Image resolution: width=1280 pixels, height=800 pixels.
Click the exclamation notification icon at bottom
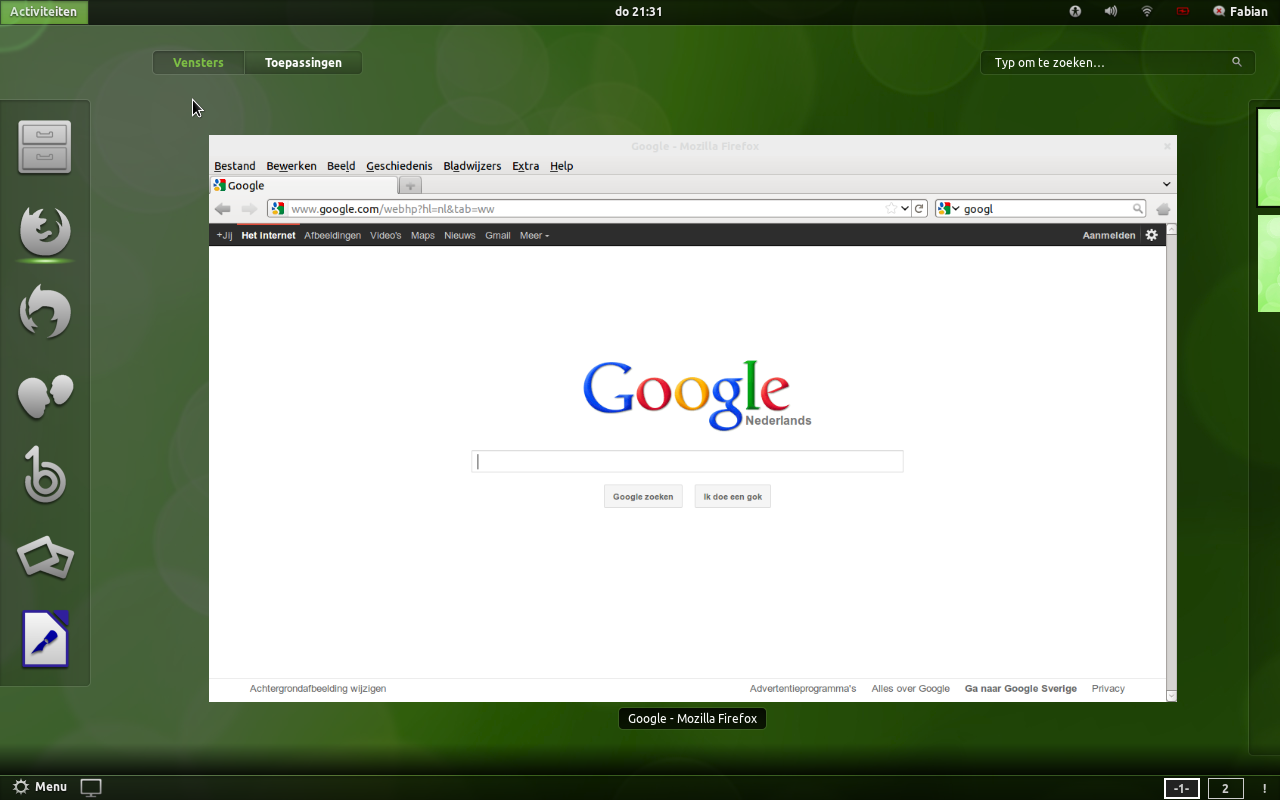[x=1265, y=788]
